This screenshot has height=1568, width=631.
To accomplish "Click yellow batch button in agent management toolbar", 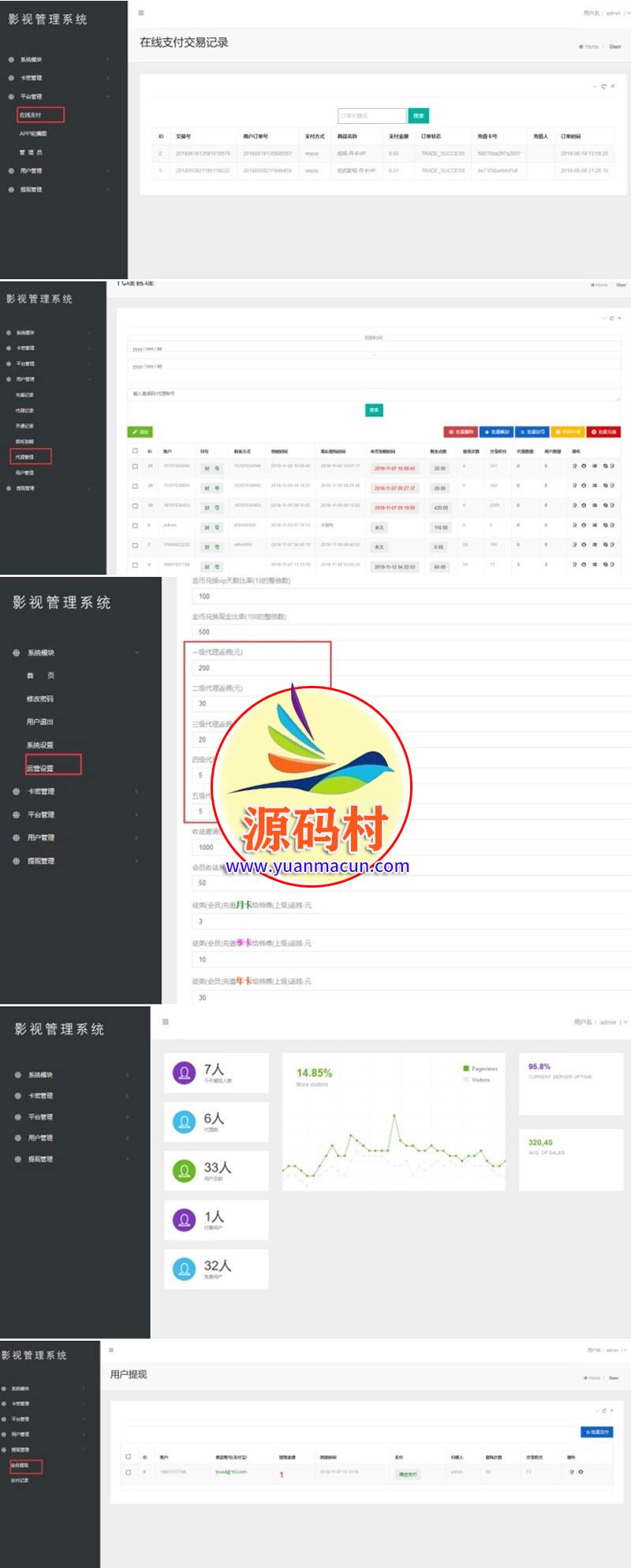I will click(x=568, y=432).
